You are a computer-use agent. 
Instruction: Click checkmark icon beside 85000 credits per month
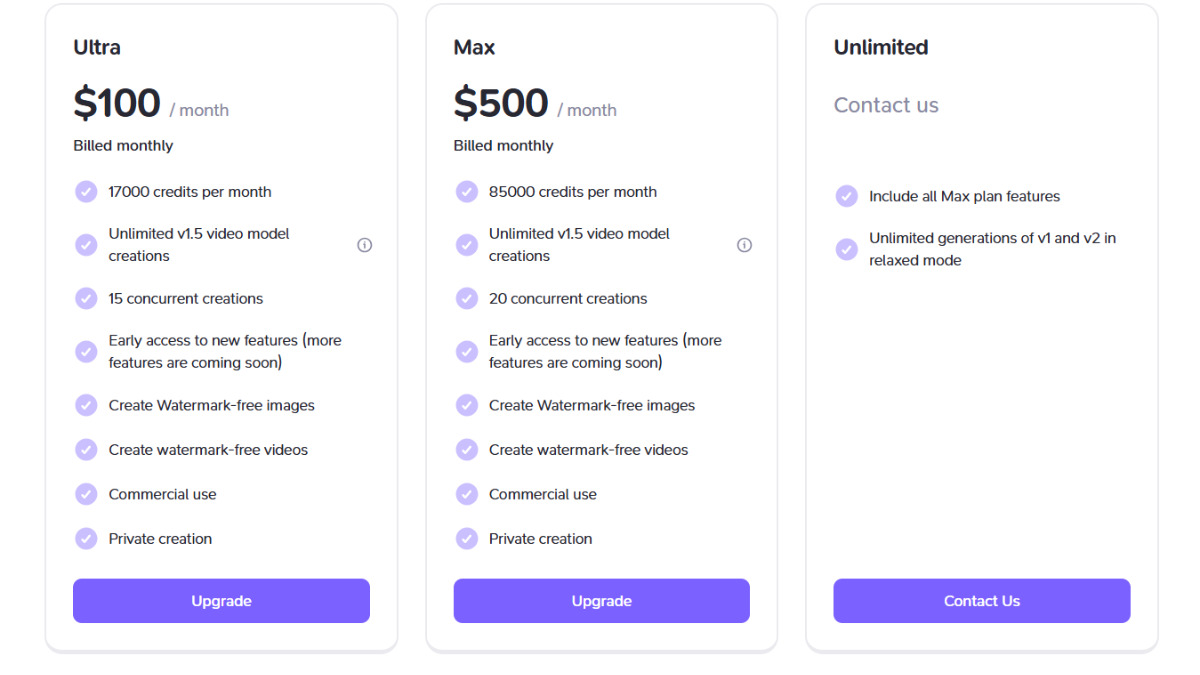(467, 191)
